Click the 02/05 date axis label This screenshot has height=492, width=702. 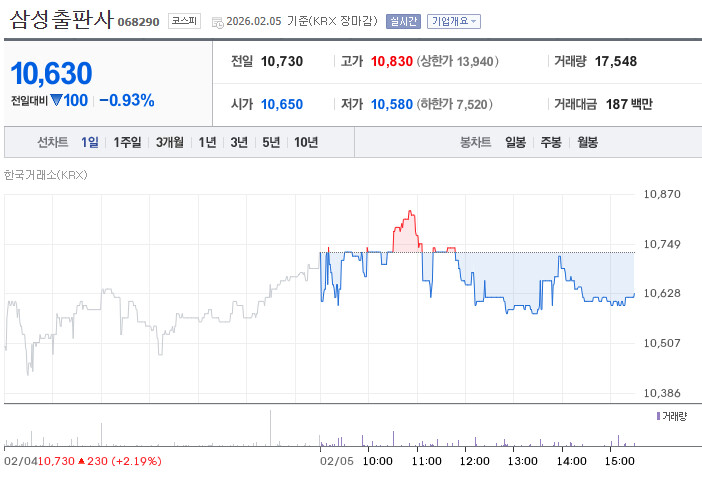coord(337,461)
